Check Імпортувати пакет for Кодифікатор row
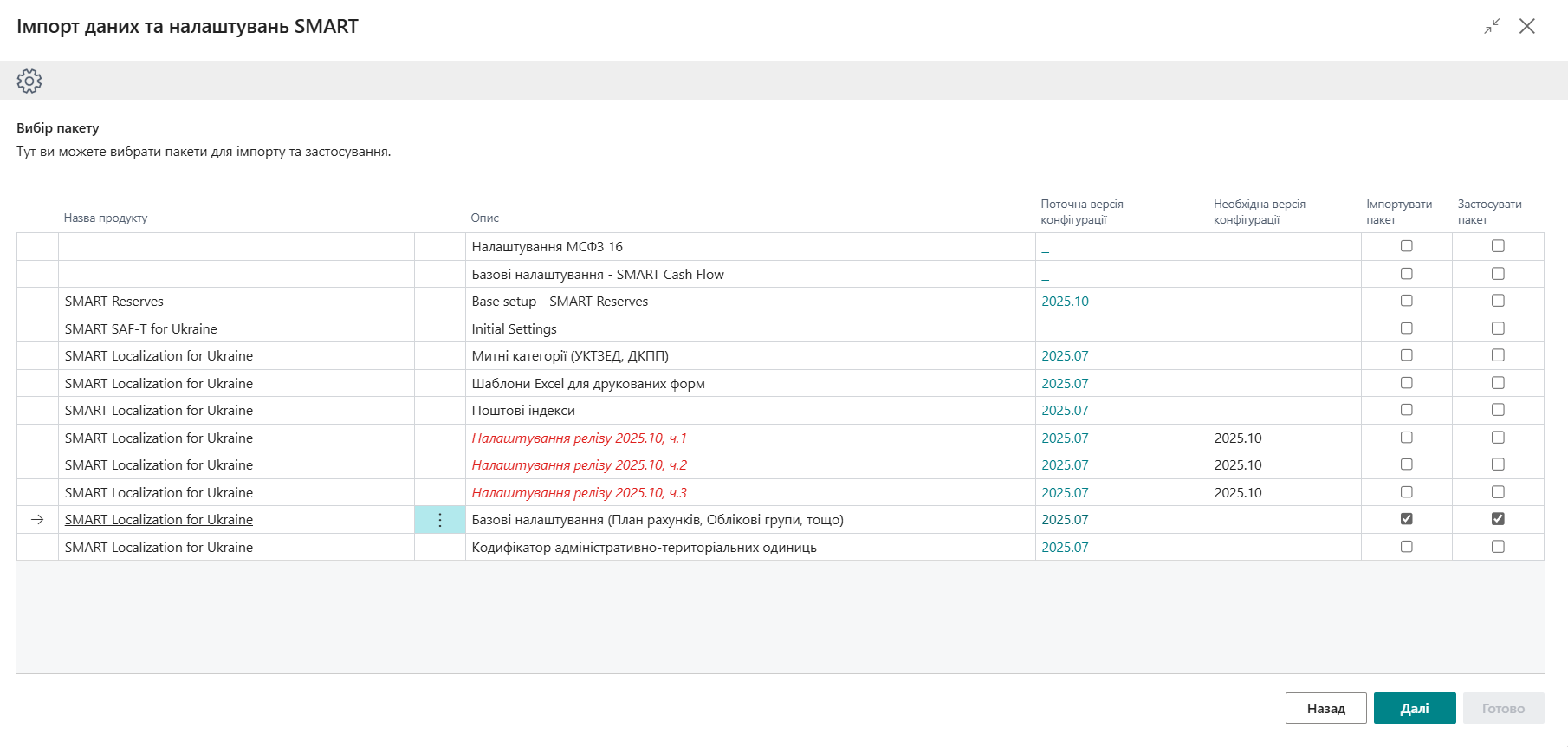This screenshot has height=747, width=1568. [1407, 547]
